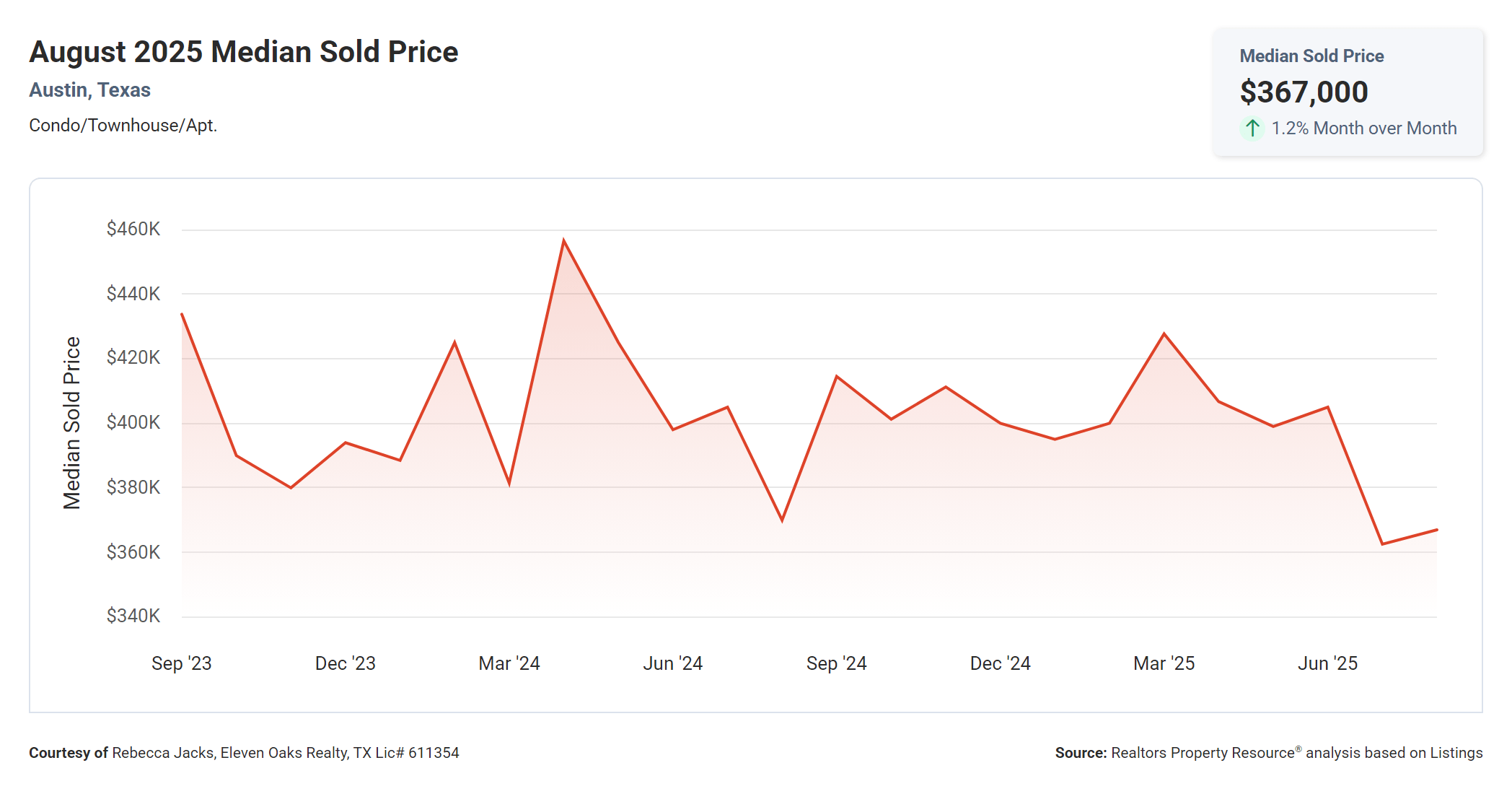The height and width of the screenshot is (794, 1512).
Task: Click the Austin, Texas subtitle
Action: [x=89, y=90]
